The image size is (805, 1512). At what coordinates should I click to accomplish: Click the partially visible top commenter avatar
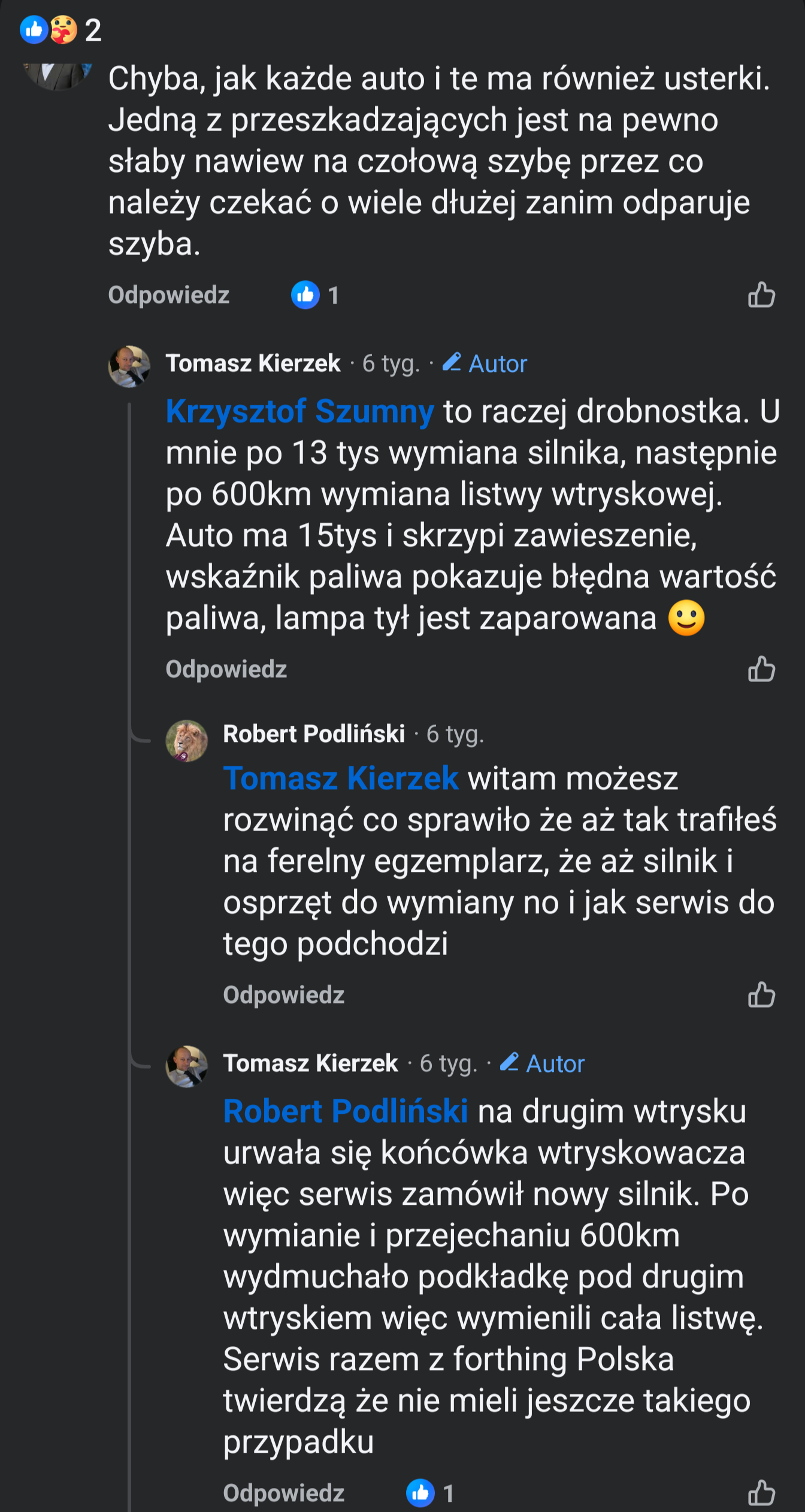pyautogui.click(x=57, y=76)
